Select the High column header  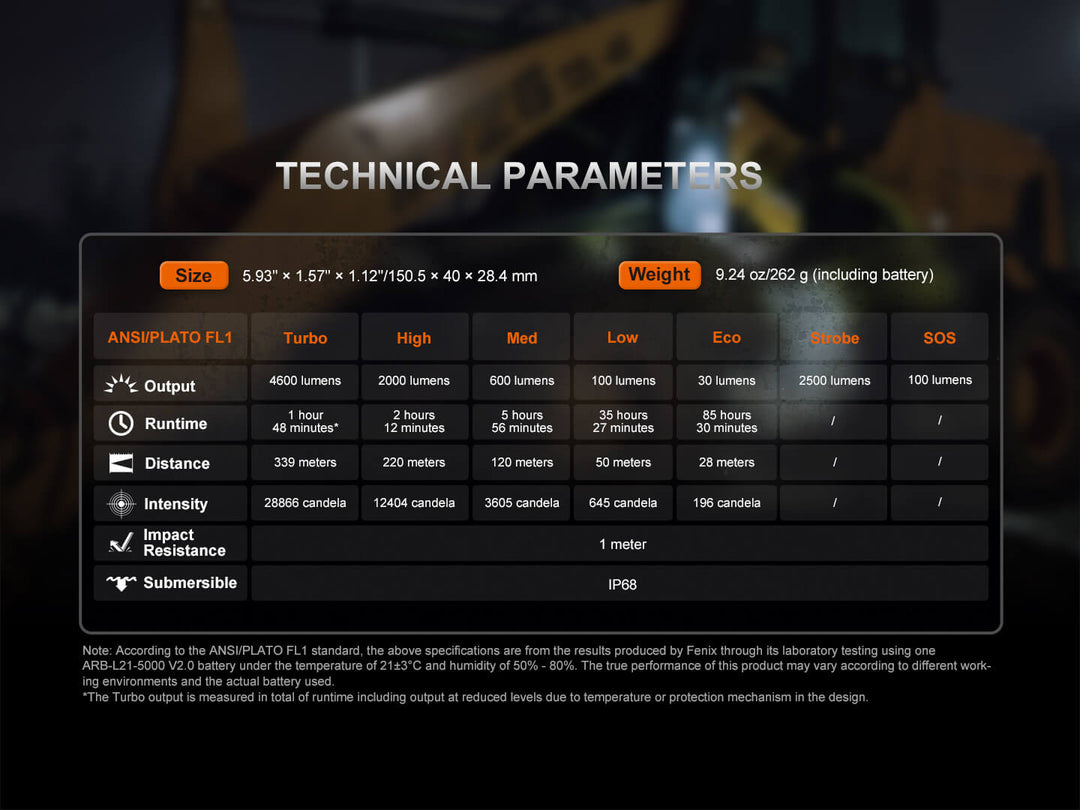[414, 337]
